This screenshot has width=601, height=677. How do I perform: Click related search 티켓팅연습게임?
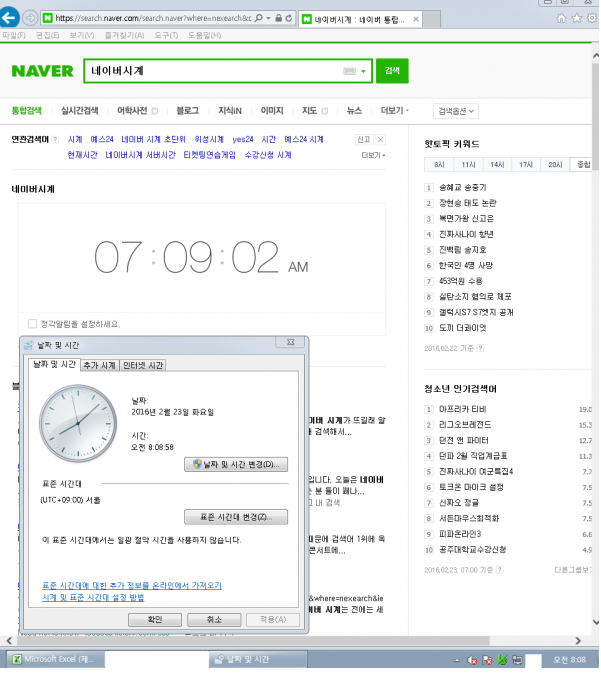(209, 155)
